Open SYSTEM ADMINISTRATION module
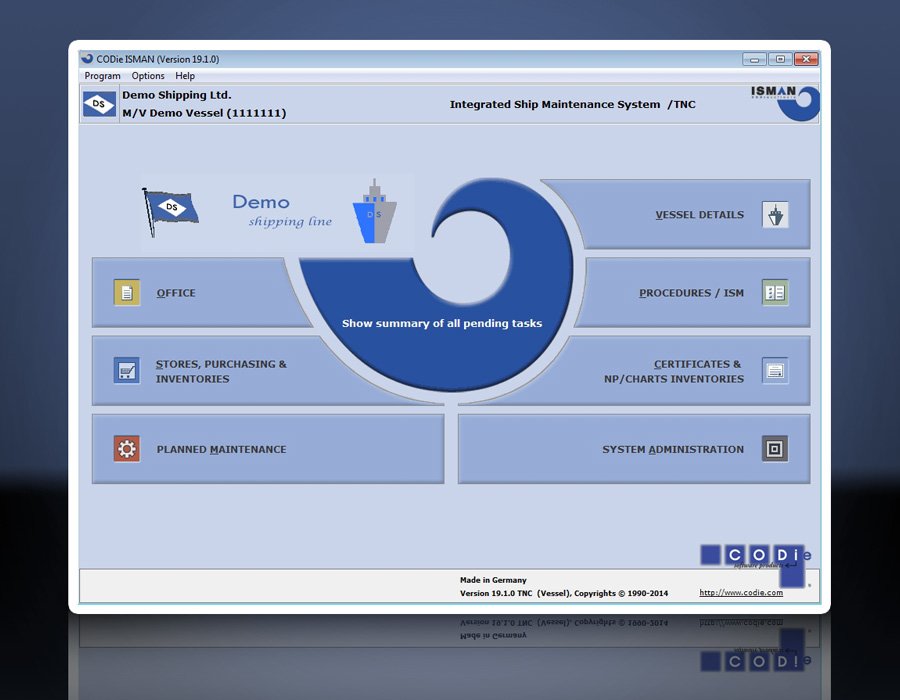 click(x=634, y=449)
